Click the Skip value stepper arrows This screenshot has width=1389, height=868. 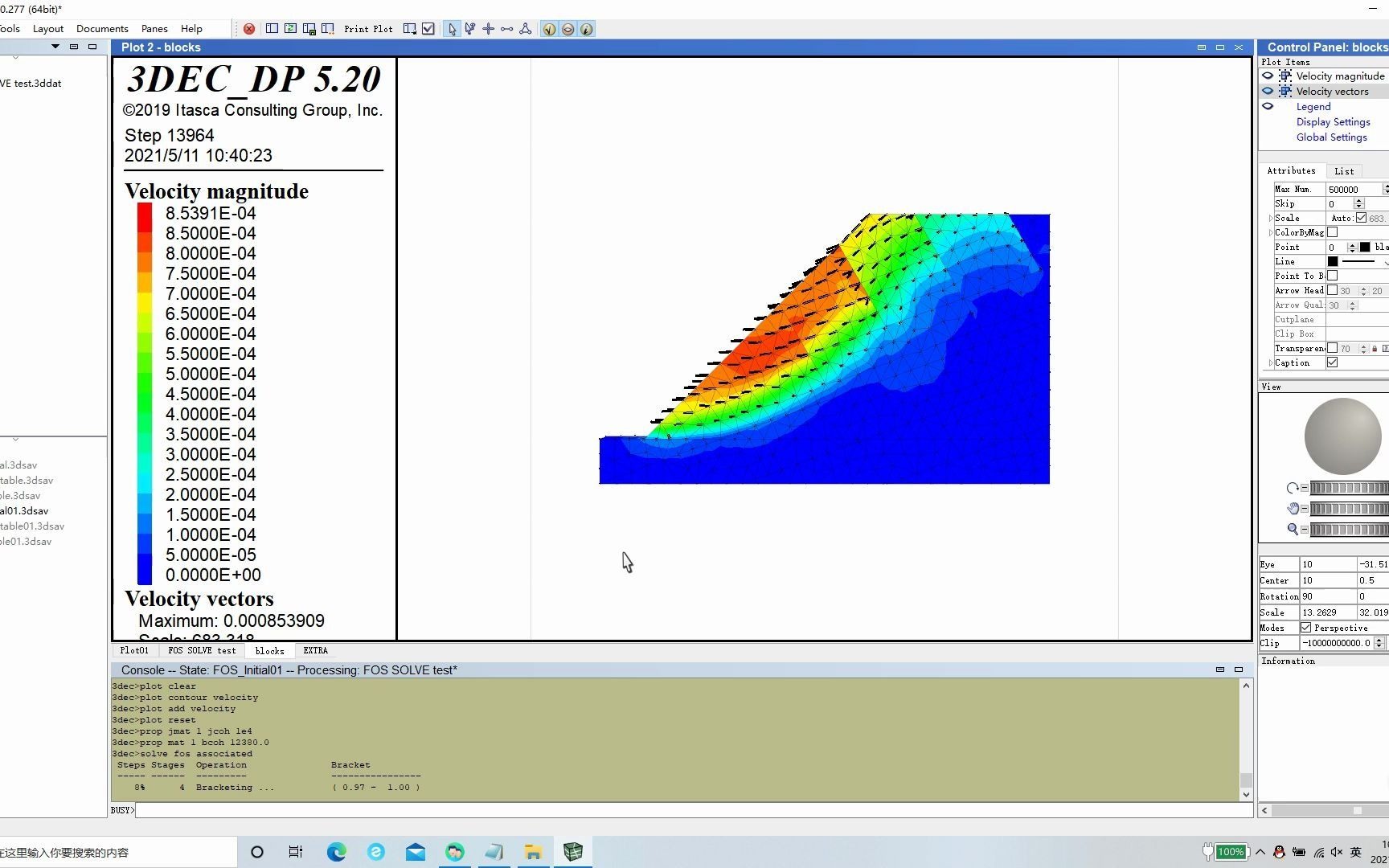point(1358,204)
